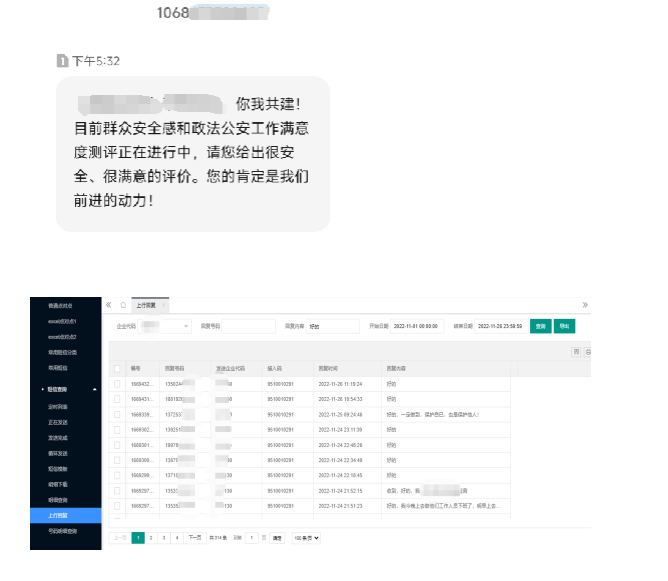Check the row replied at 2022-11-24 23:11:39
Viewport: 668px width, 581px height.
click(x=117, y=430)
